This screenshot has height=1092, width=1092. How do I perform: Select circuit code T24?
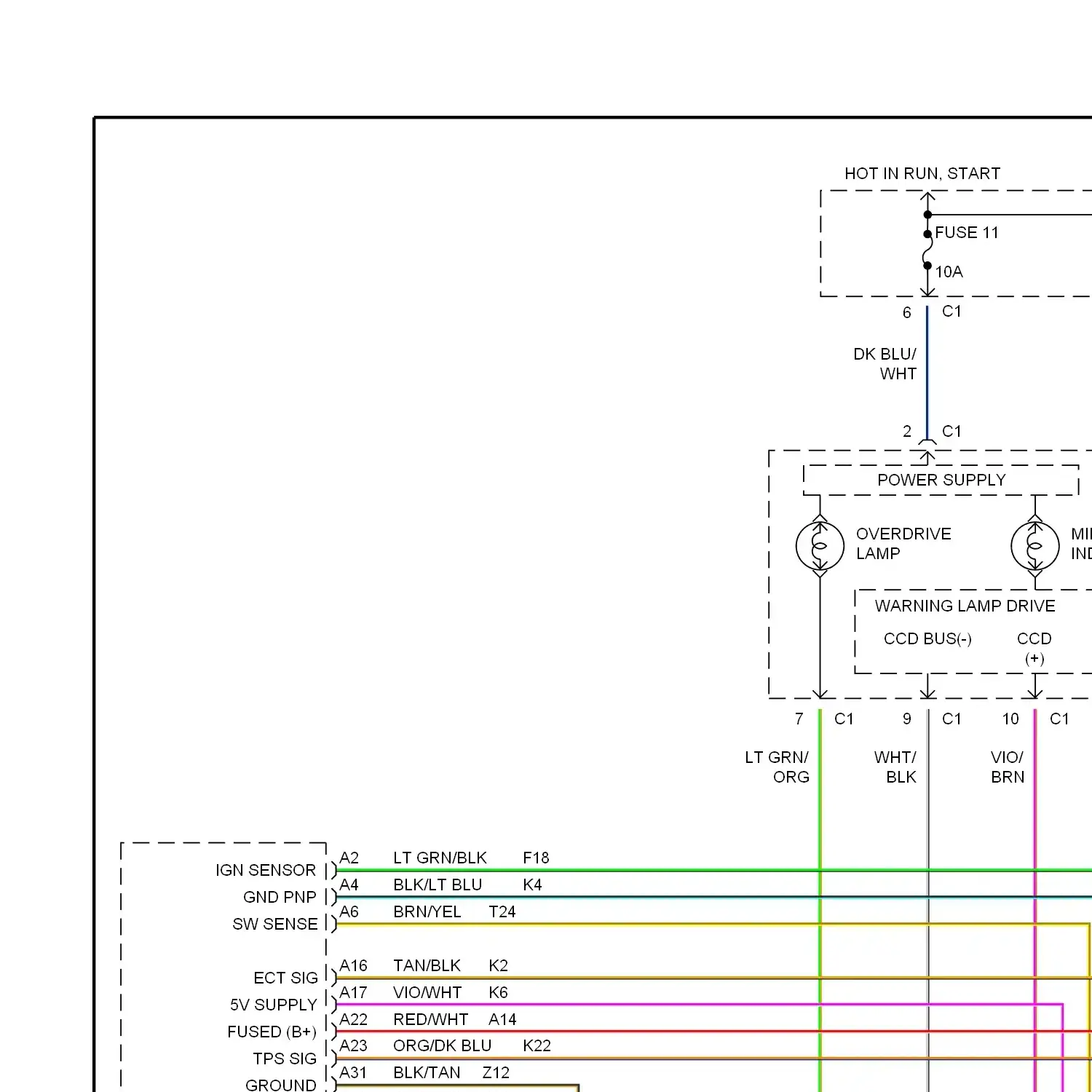coord(502,912)
